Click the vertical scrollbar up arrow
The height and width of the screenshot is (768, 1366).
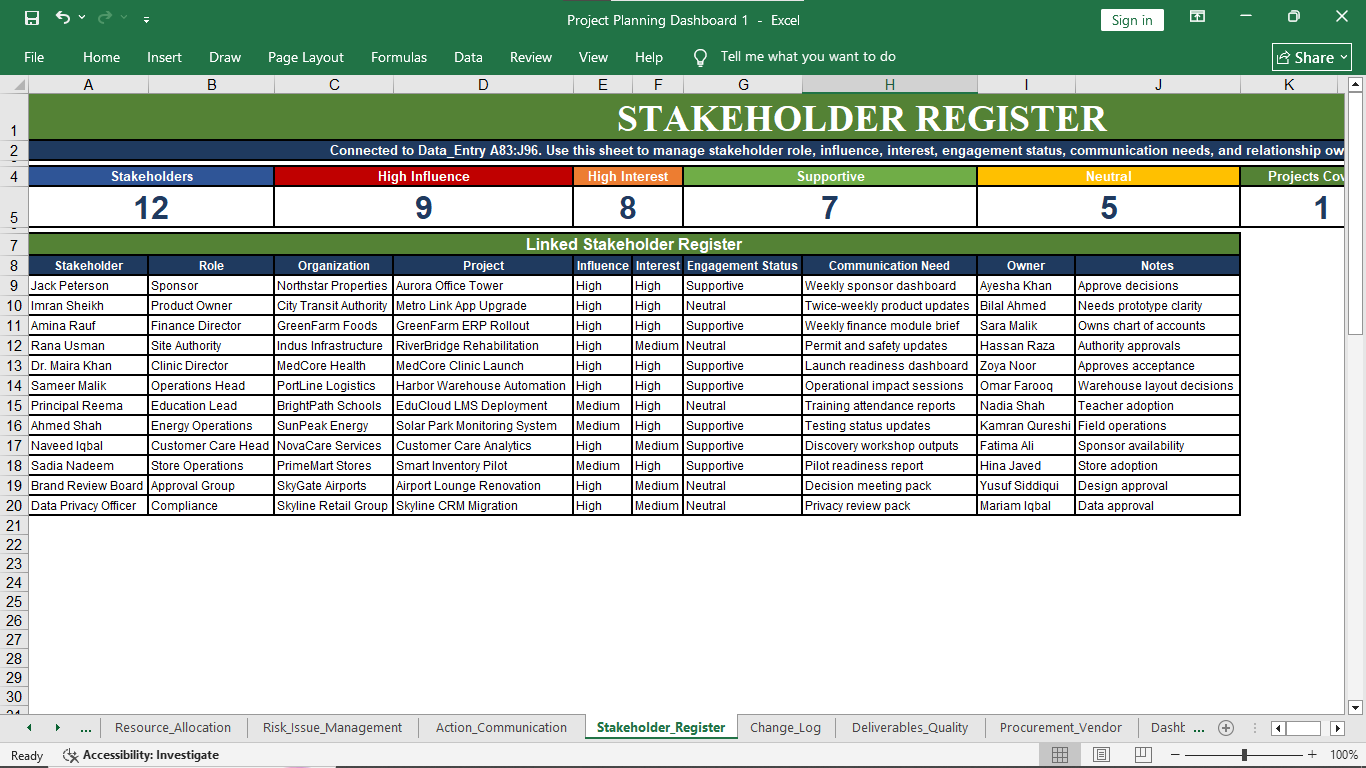tap(1356, 85)
